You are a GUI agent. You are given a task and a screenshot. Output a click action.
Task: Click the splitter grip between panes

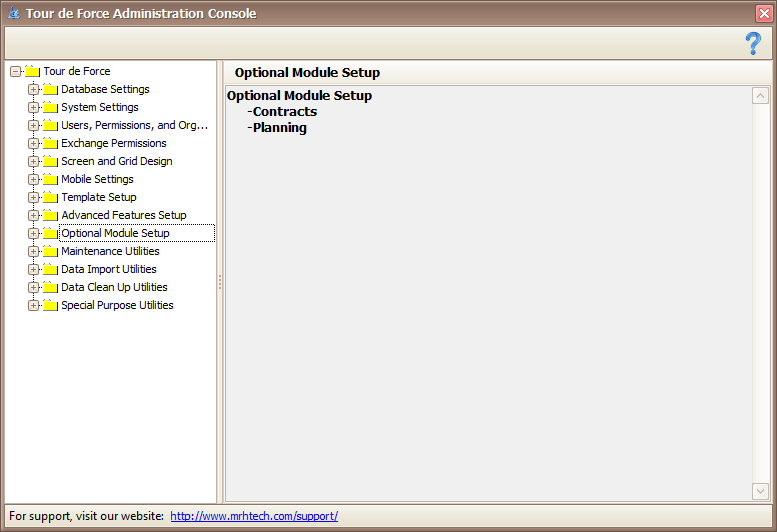tap(220, 282)
